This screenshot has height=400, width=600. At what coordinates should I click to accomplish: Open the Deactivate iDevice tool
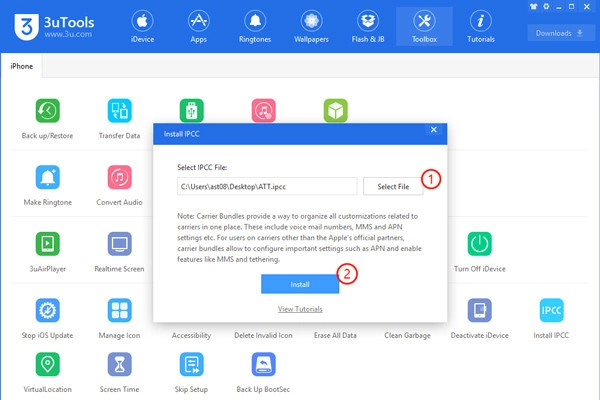tap(480, 311)
